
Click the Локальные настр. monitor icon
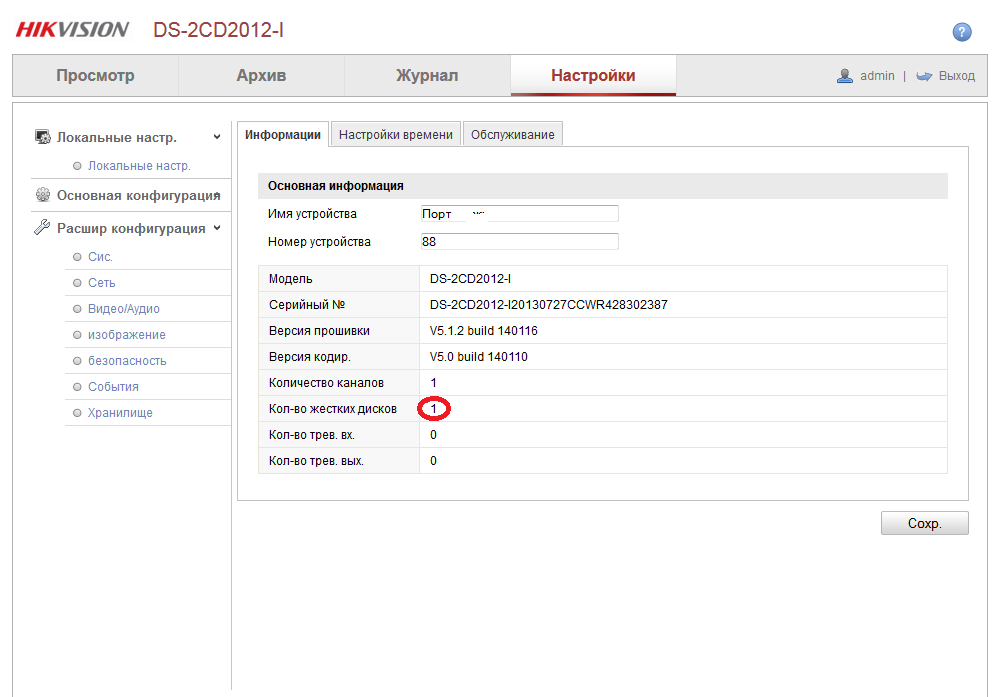[42, 137]
